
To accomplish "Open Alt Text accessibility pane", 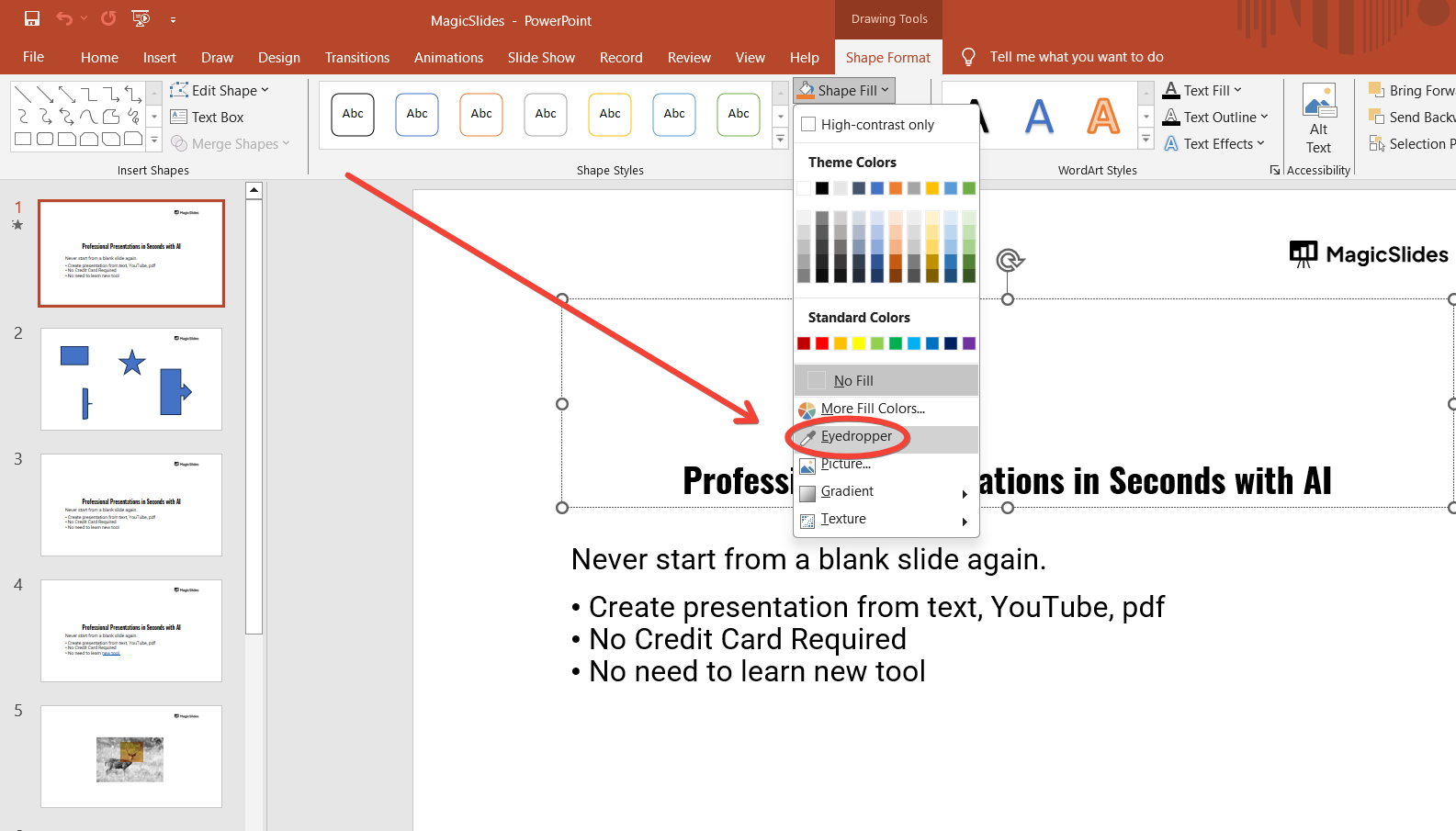I will click(x=1318, y=120).
